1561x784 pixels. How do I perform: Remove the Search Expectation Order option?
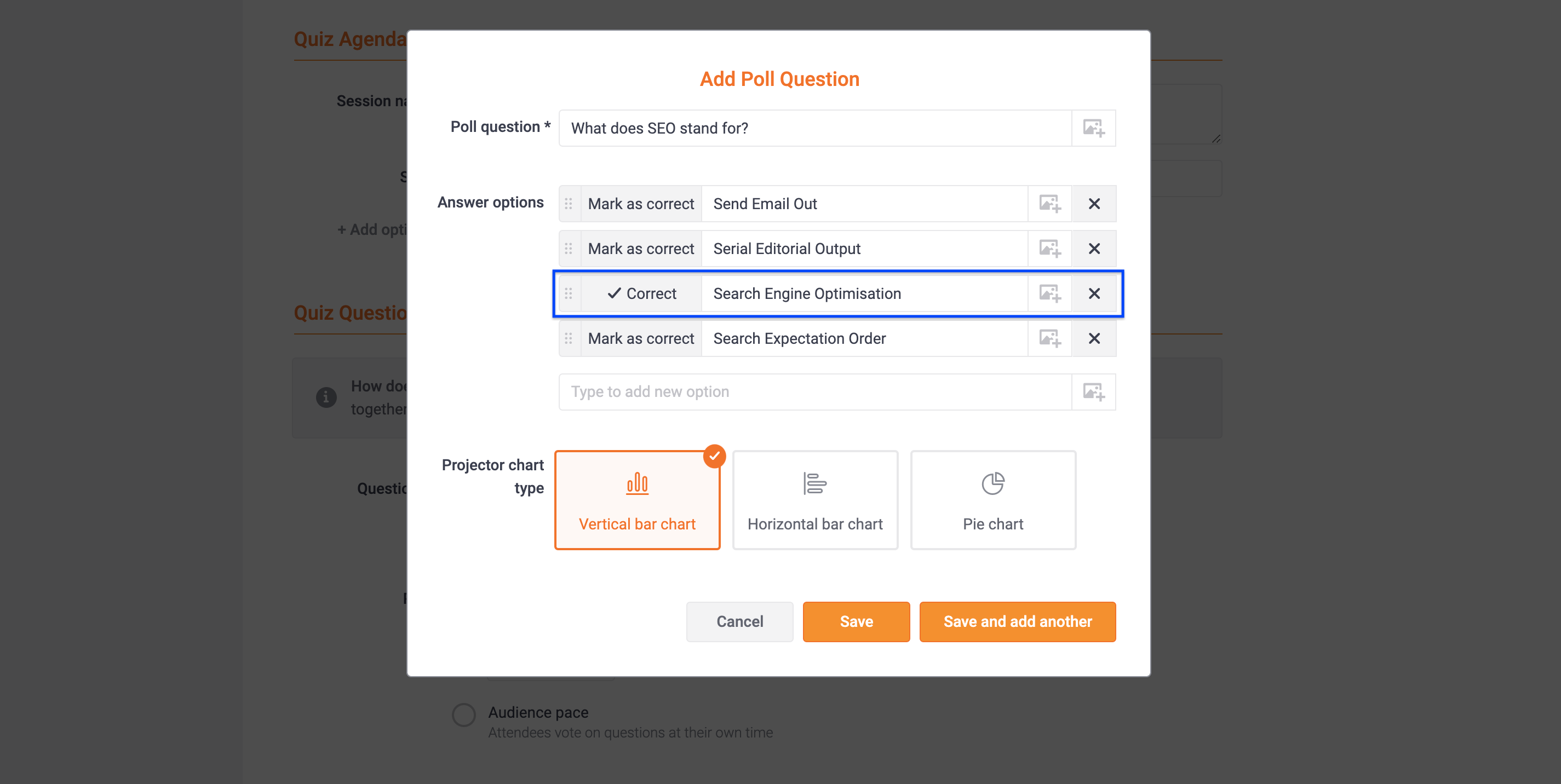point(1094,338)
